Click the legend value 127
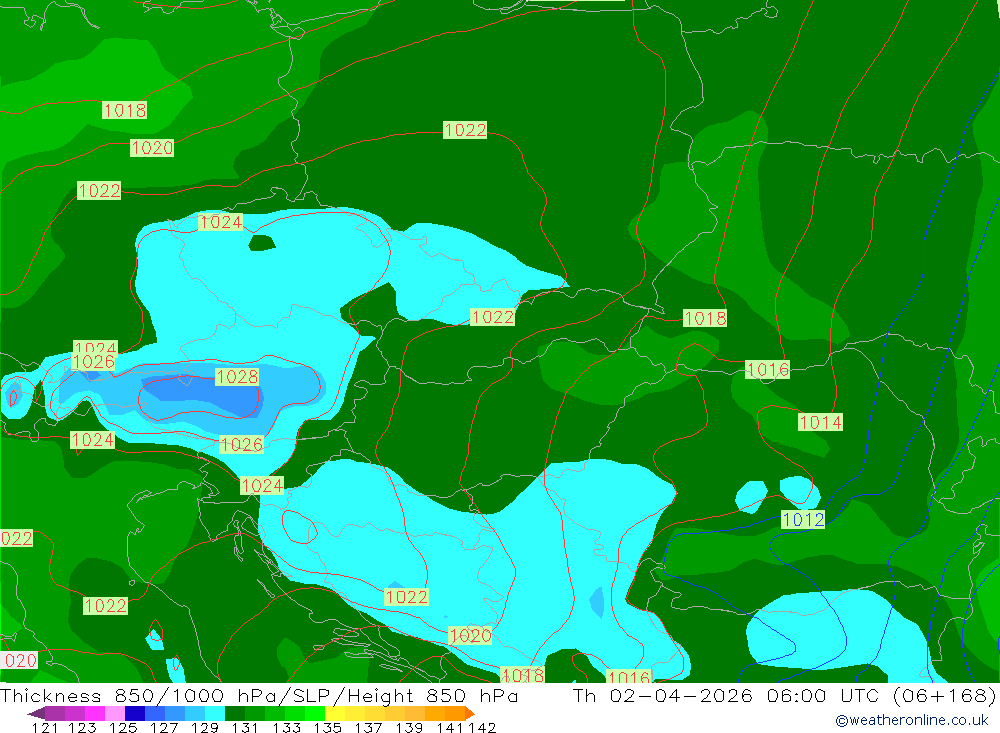Image resolution: width=1000 pixels, height=733 pixels. [164, 727]
